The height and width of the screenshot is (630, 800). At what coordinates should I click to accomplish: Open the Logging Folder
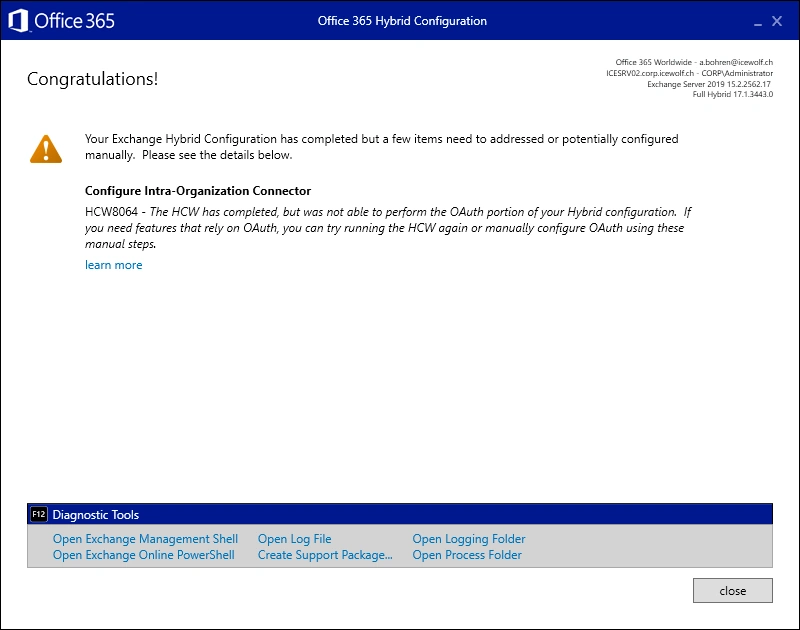(x=468, y=539)
